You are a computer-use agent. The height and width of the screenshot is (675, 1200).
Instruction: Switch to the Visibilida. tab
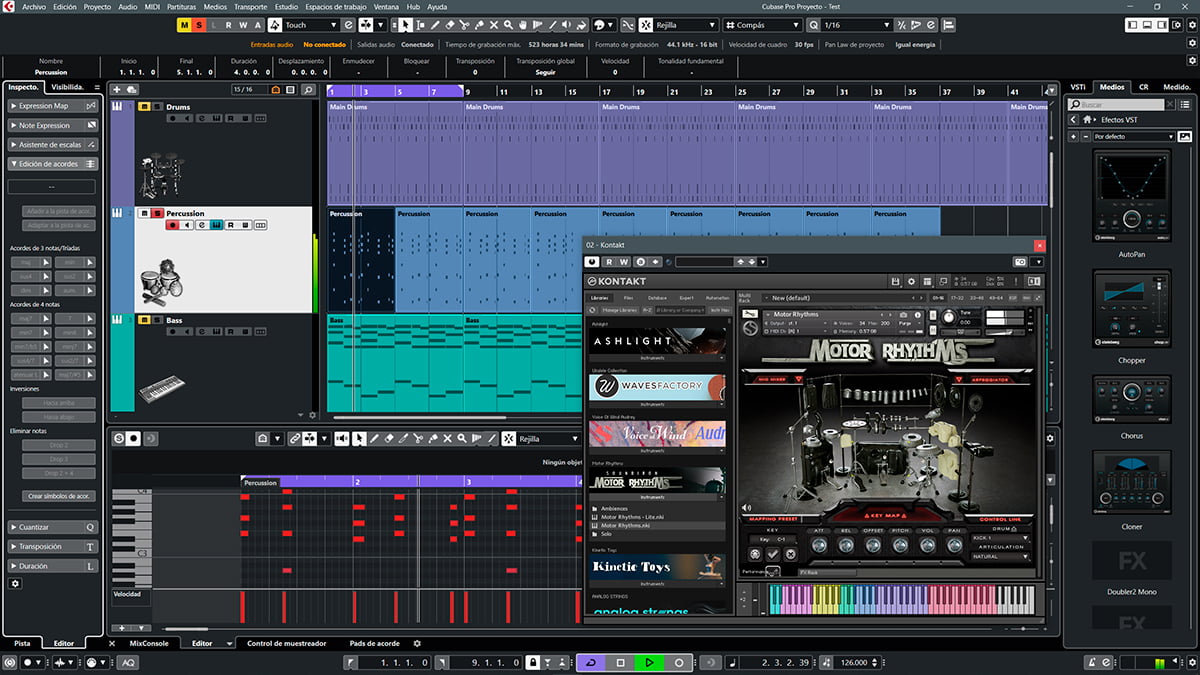tap(69, 87)
